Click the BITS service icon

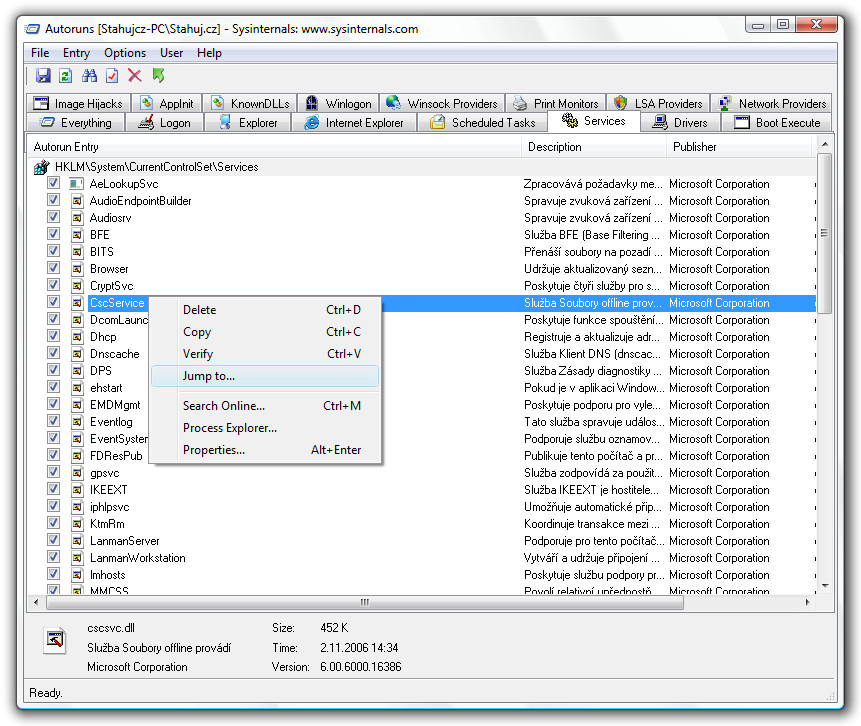(x=77, y=252)
